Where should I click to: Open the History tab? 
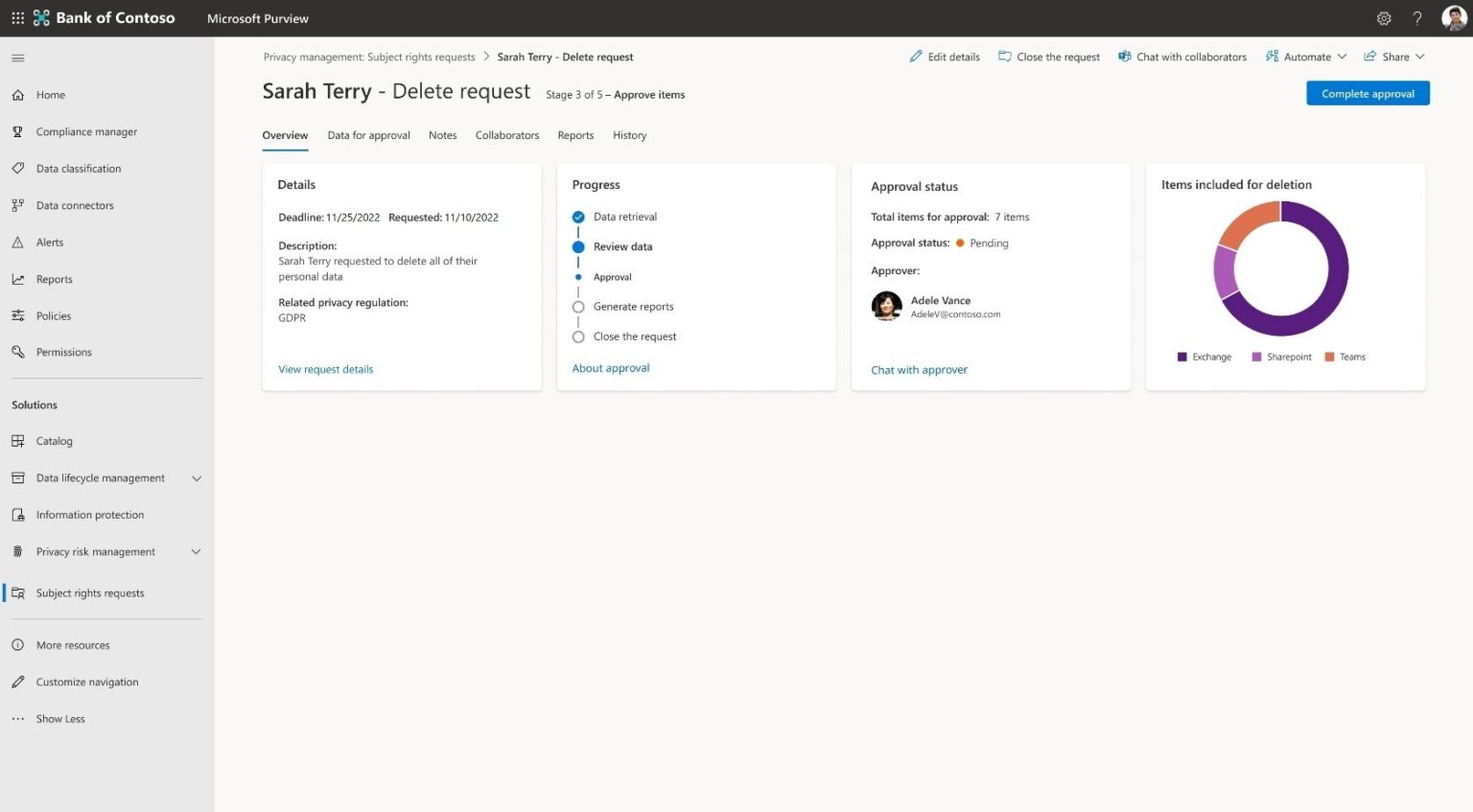[629, 135]
